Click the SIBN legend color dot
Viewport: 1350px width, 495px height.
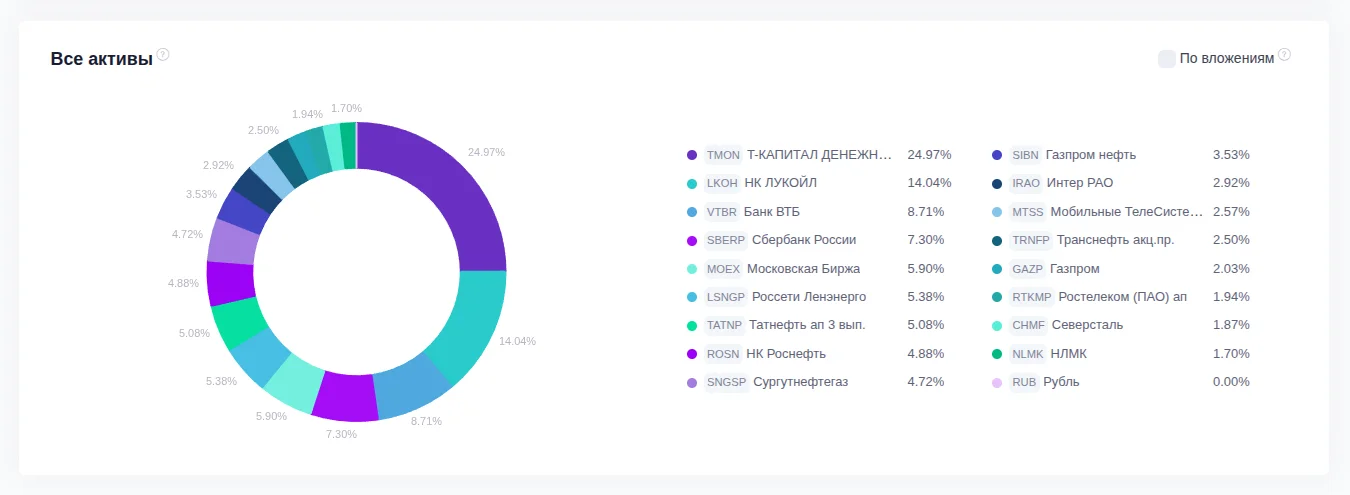click(997, 155)
